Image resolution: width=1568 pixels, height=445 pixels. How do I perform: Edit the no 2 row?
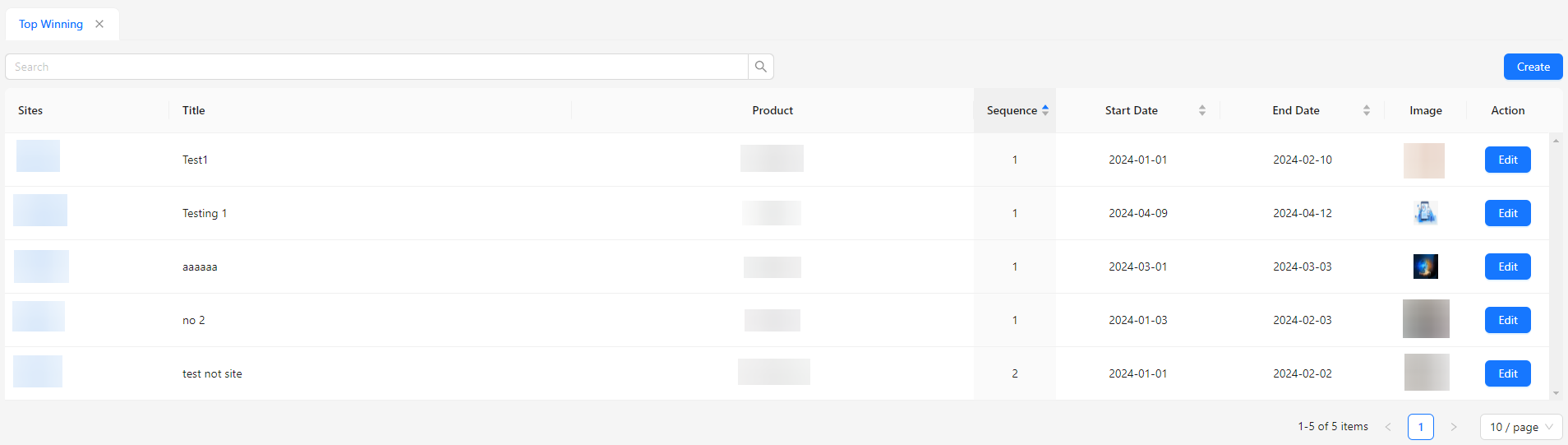click(1507, 320)
